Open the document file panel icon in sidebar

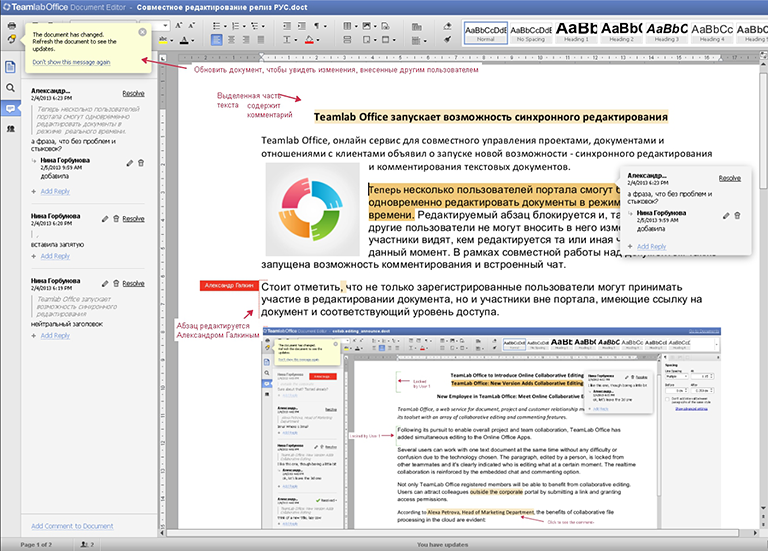click(x=10, y=67)
